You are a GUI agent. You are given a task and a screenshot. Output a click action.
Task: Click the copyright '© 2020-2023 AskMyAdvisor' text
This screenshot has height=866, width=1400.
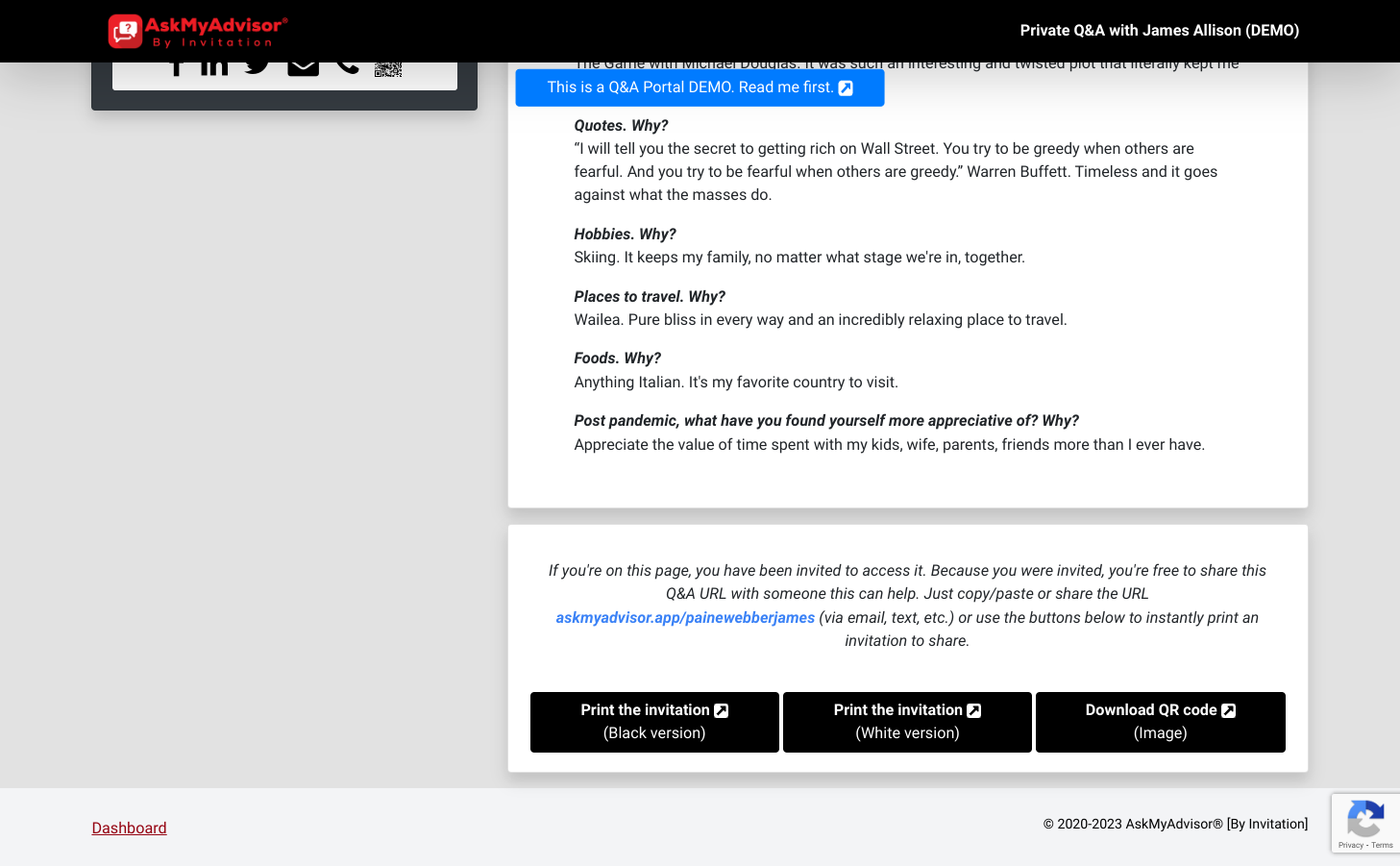click(x=1175, y=824)
